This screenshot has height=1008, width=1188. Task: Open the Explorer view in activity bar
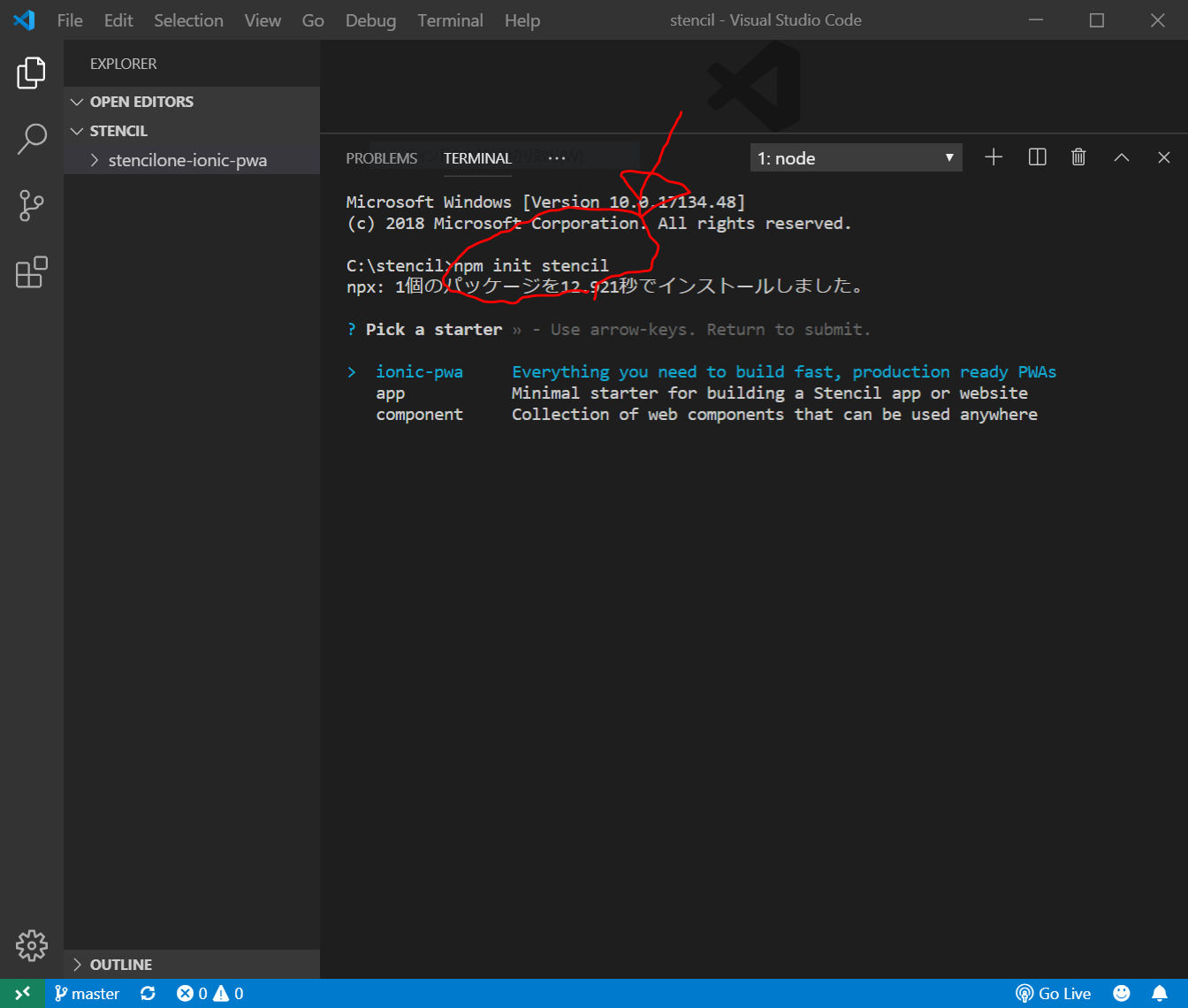click(31, 73)
